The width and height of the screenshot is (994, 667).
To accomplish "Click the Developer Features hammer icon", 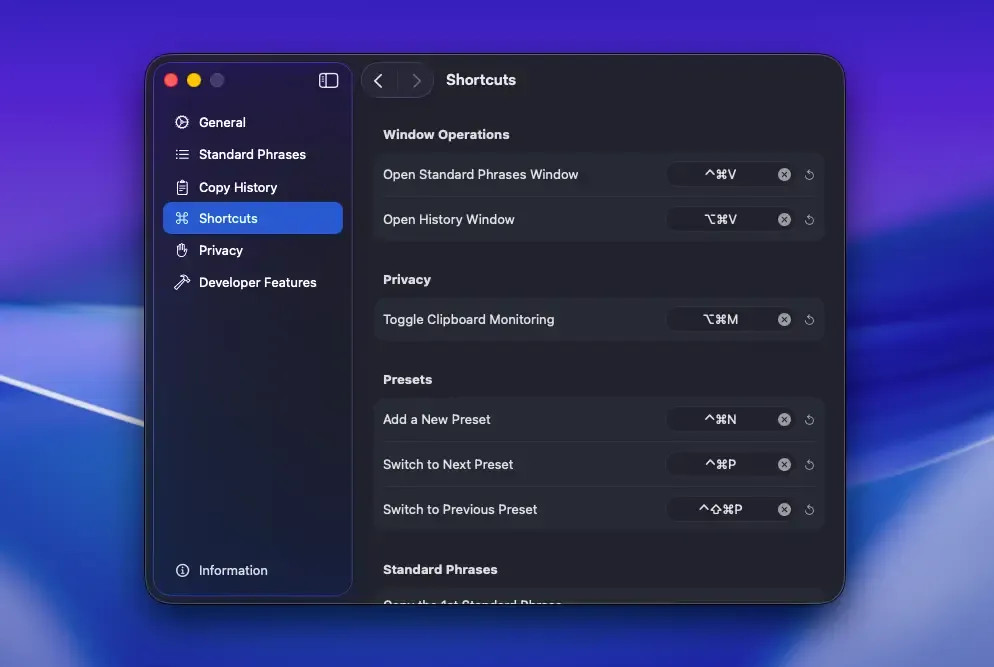I will tap(182, 282).
